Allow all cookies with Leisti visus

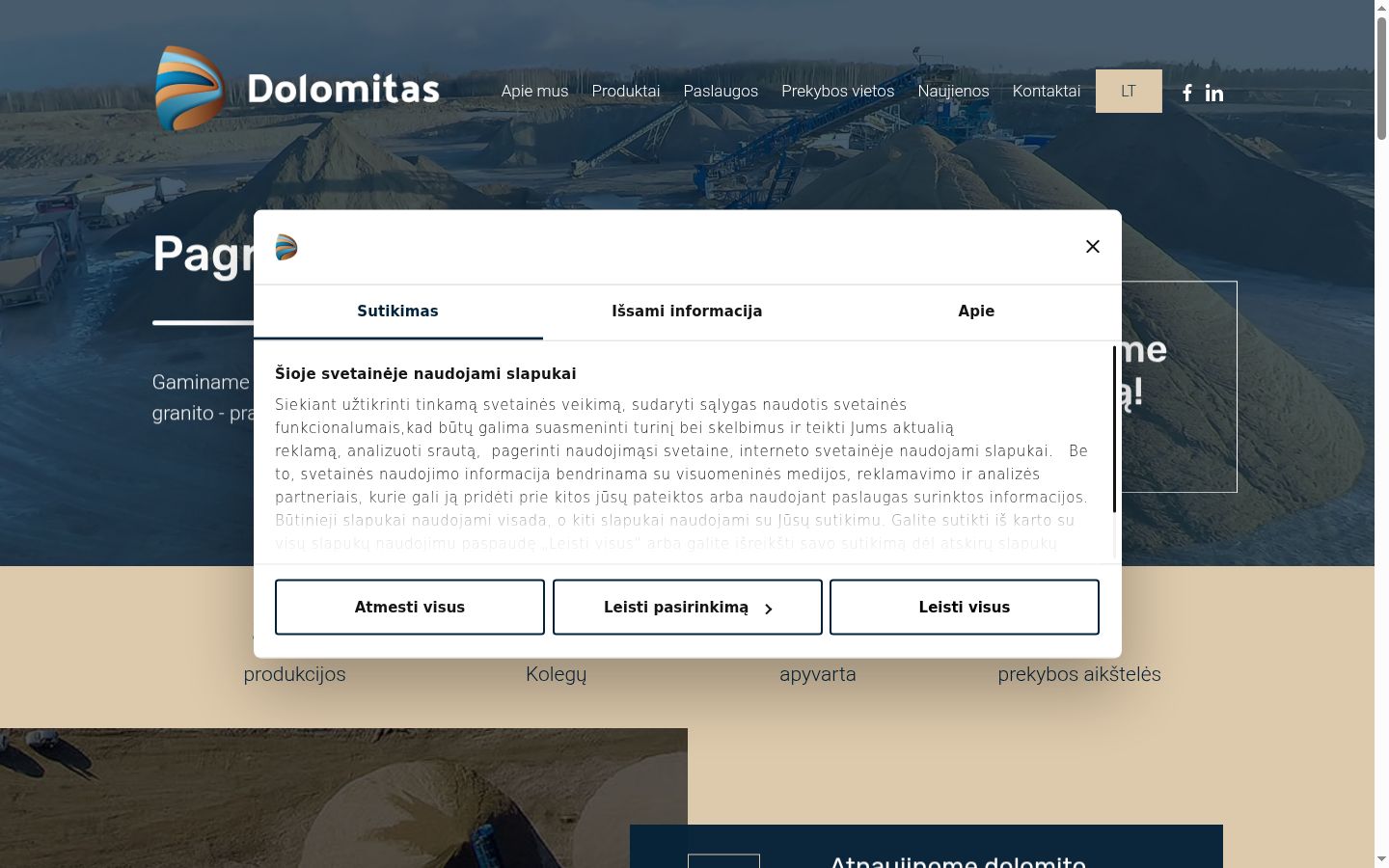tap(965, 608)
